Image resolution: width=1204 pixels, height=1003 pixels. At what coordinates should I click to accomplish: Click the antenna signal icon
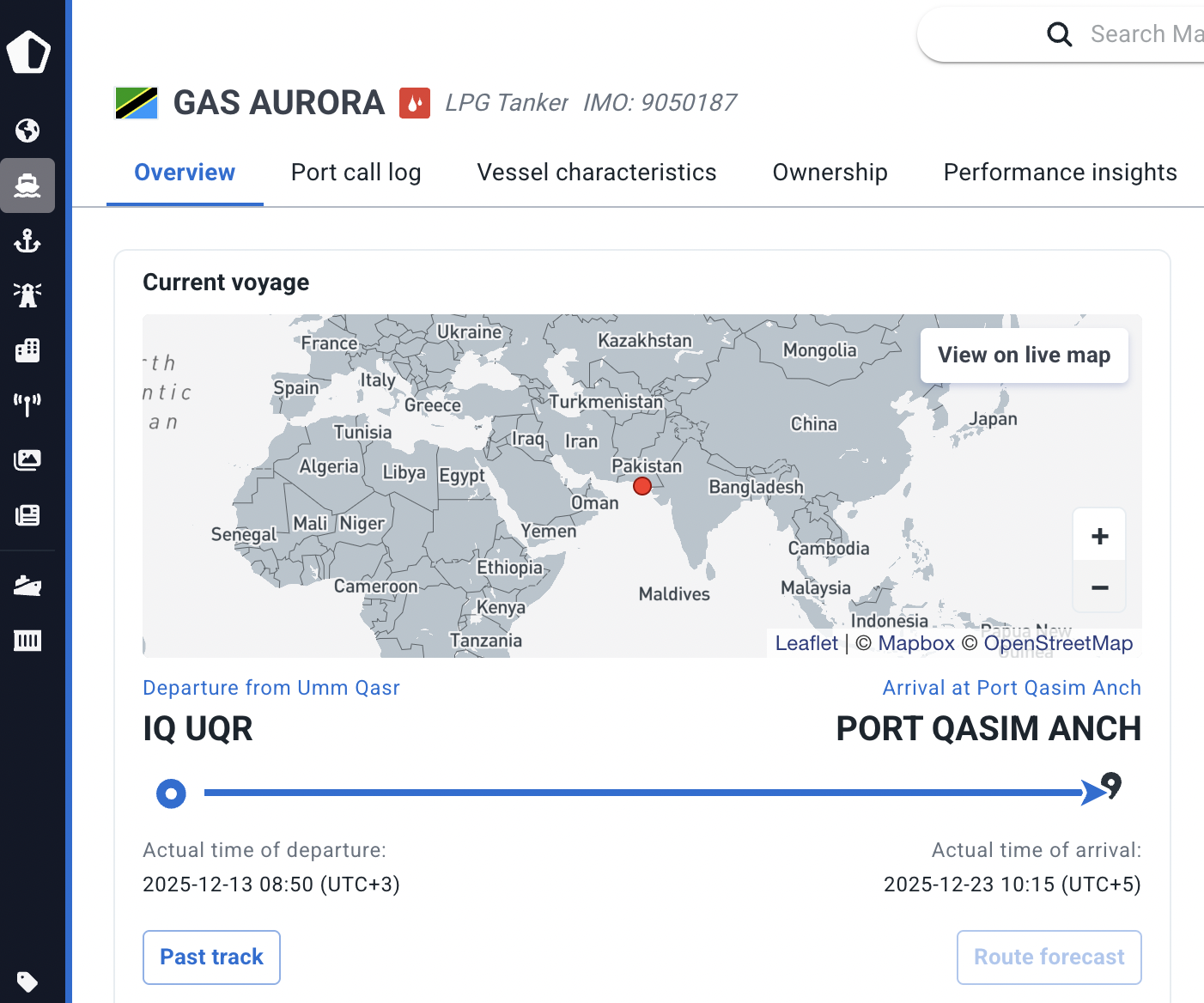pyautogui.click(x=27, y=404)
